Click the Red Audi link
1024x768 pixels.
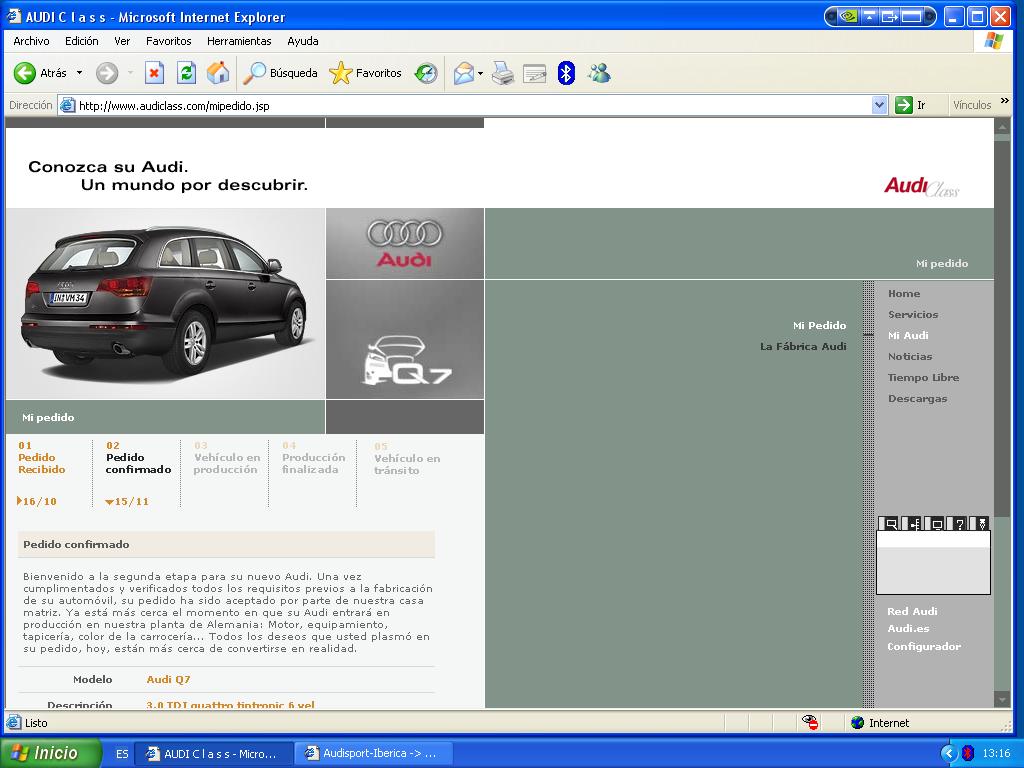912,611
